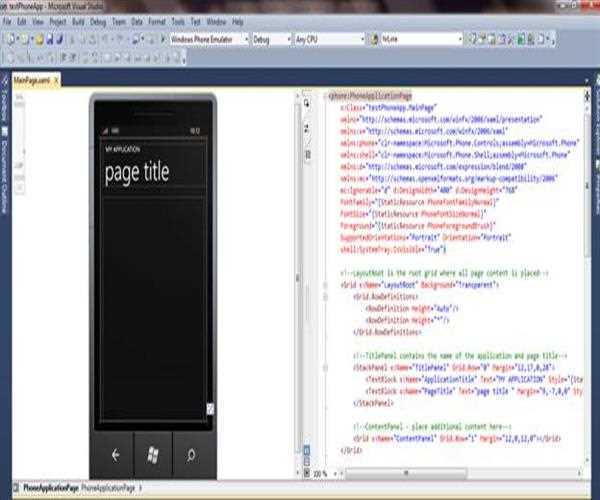Tap the Search button on the phone preview
The width and height of the screenshot is (600, 500).
[x=190, y=455]
